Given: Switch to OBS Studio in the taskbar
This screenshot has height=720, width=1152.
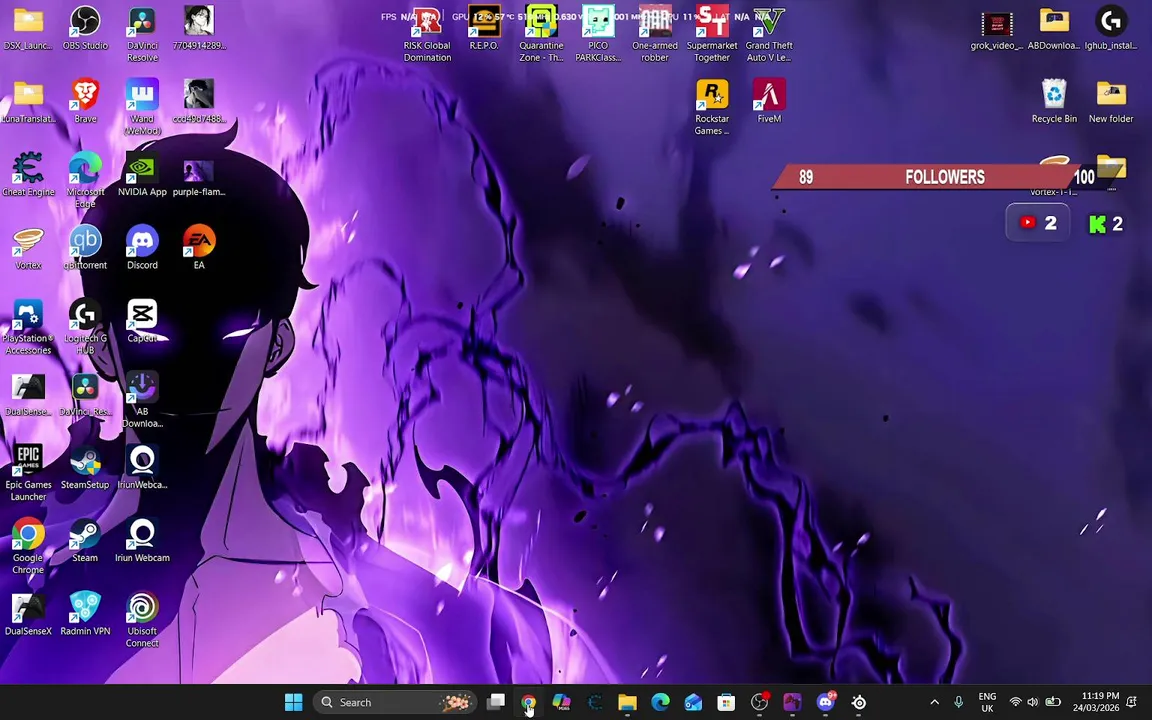Looking at the screenshot, I should 760,702.
